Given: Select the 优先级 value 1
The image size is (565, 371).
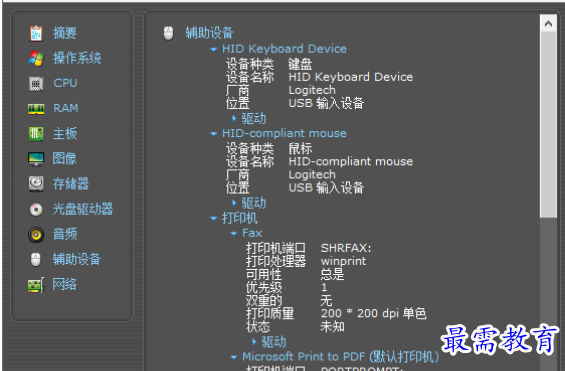Looking at the screenshot, I should tap(324, 287).
